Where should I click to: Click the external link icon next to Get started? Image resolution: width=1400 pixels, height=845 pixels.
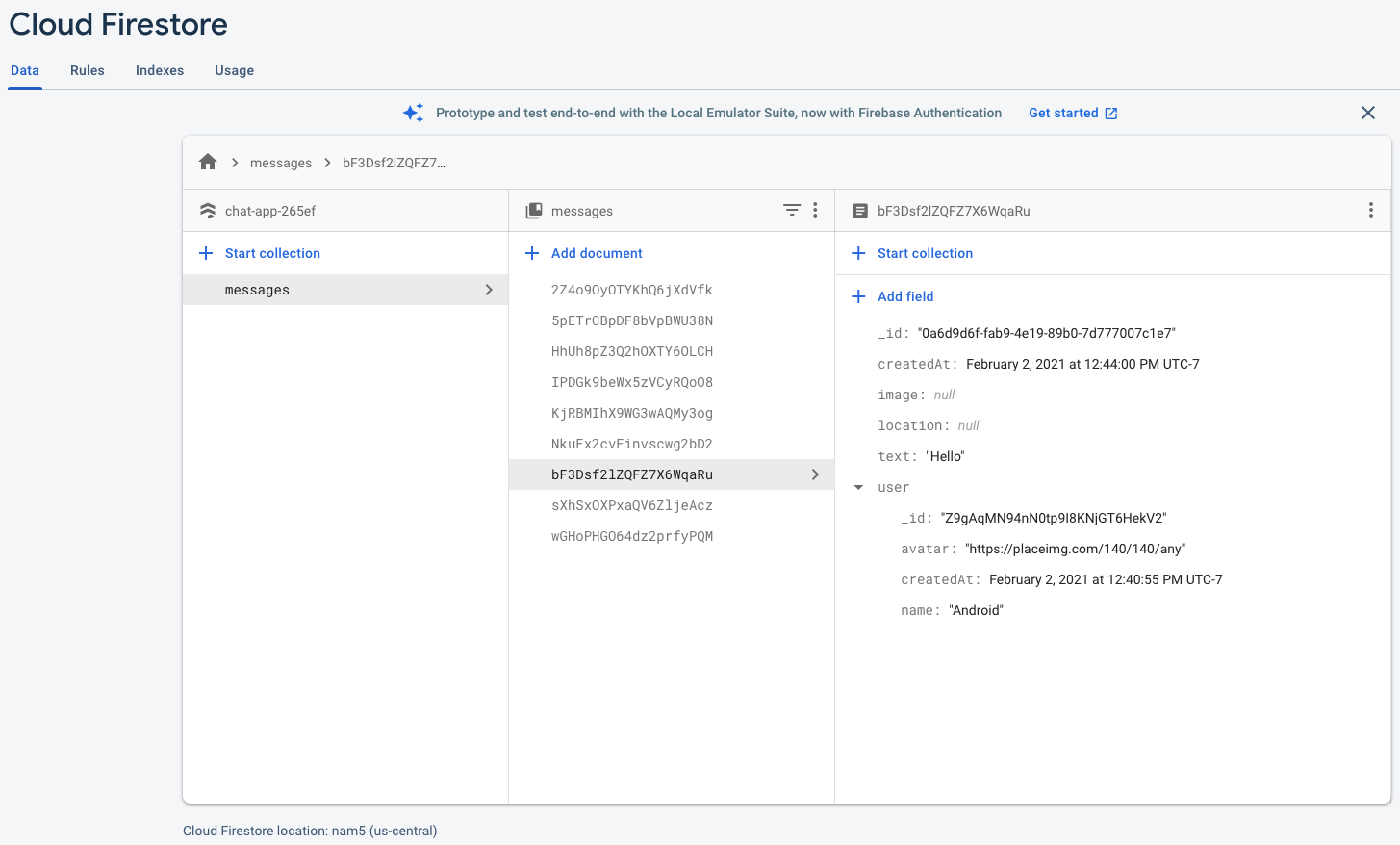click(1111, 114)
